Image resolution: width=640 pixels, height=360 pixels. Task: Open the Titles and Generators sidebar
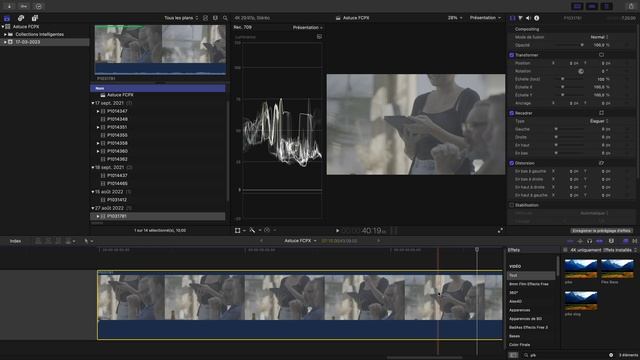coord(35,18)
